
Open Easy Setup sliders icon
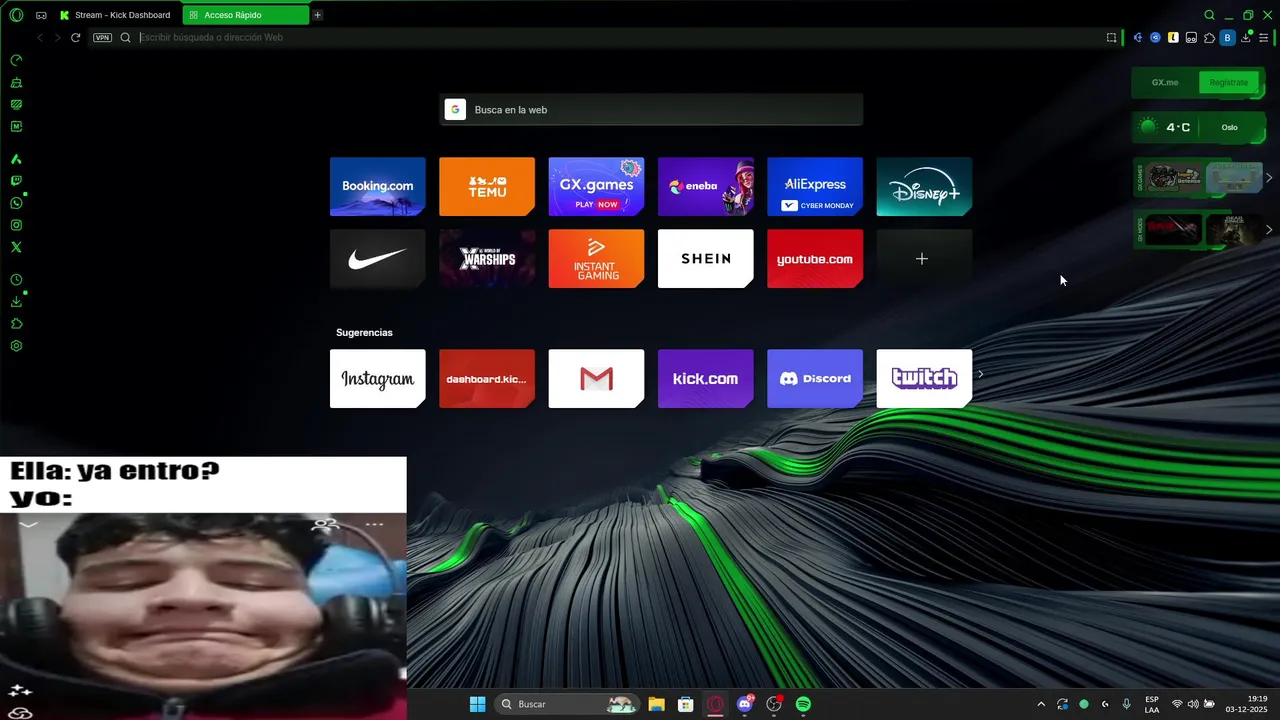1263,37
